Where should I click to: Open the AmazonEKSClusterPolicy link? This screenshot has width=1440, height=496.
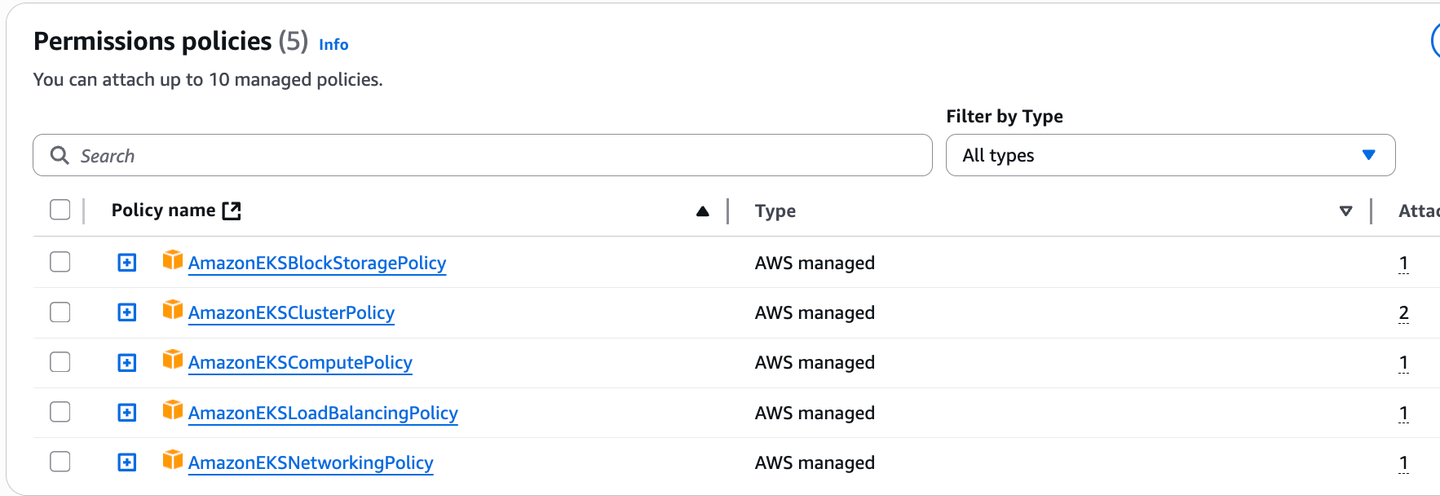tap(291, 313)
